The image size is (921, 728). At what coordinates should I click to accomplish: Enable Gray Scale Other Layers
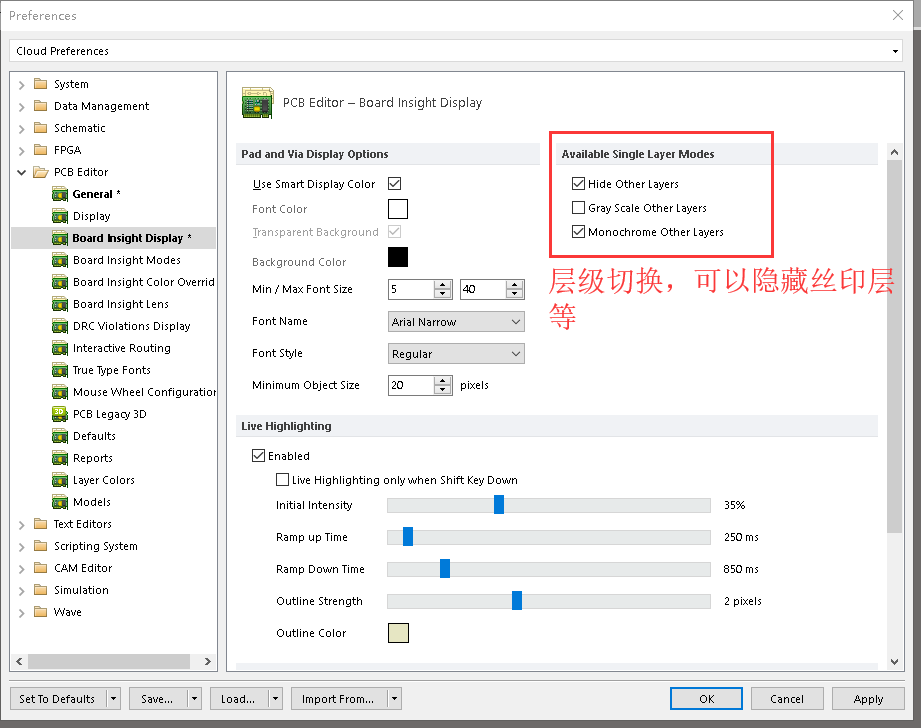point(579,207)
